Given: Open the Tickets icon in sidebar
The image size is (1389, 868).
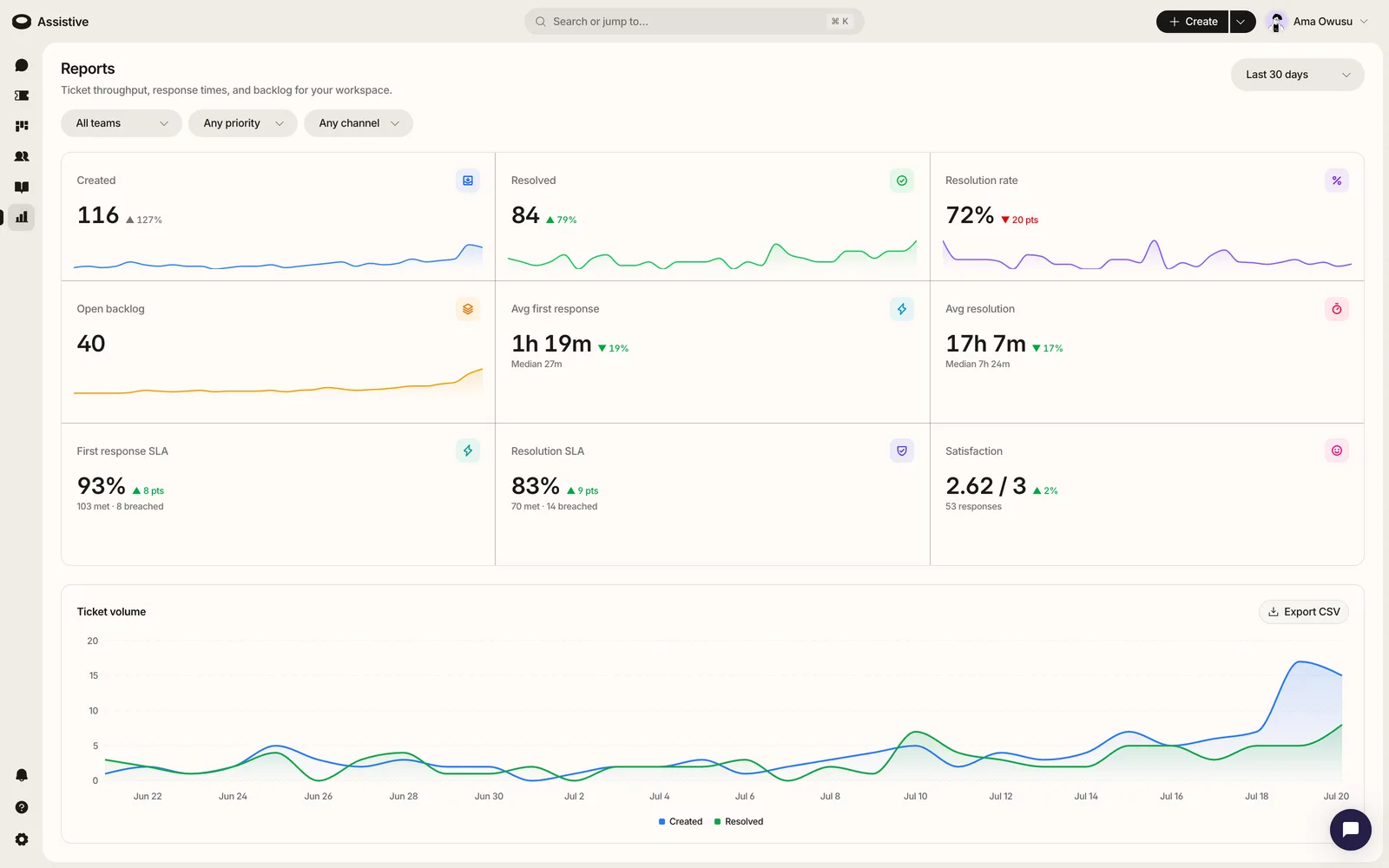Looking at the screenshot, I should 22,95.
